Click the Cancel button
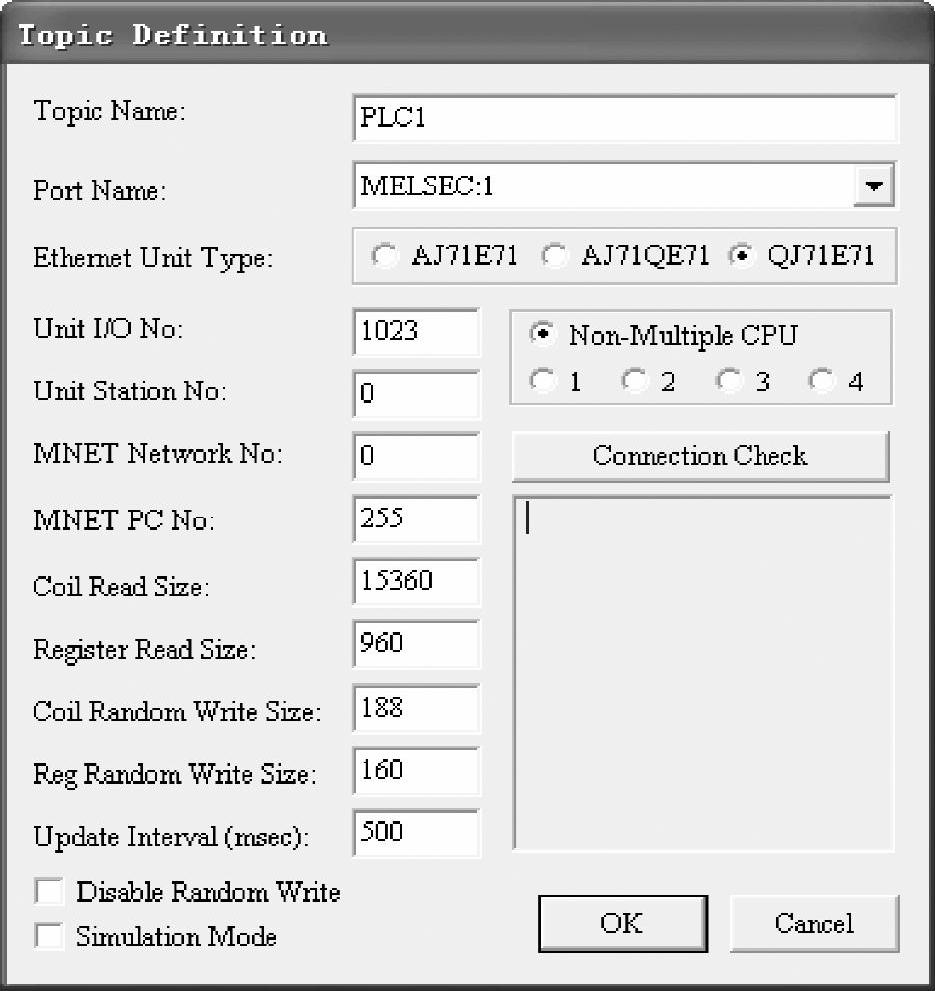This screenshot has width=935, height=991. point(814,923)
